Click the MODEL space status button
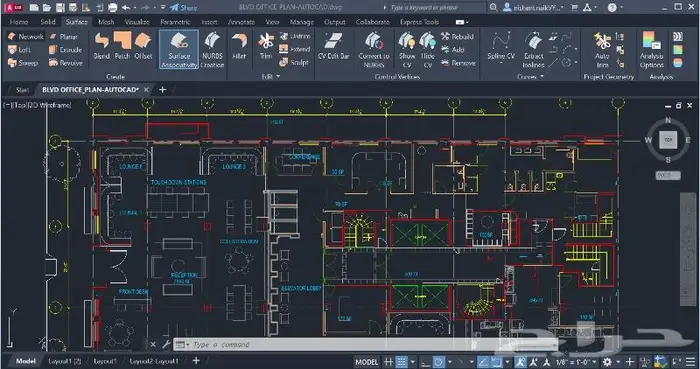 click(367, 362)
